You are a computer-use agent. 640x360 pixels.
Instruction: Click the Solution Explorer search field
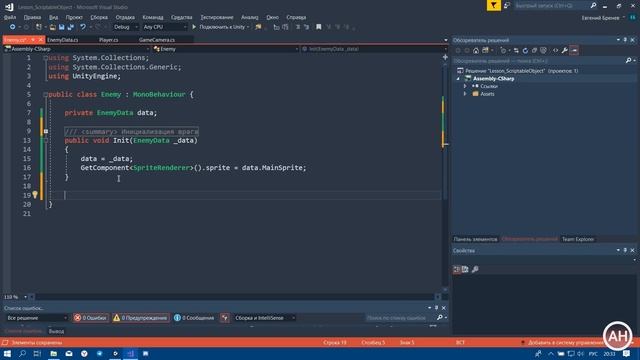point(539,61)
